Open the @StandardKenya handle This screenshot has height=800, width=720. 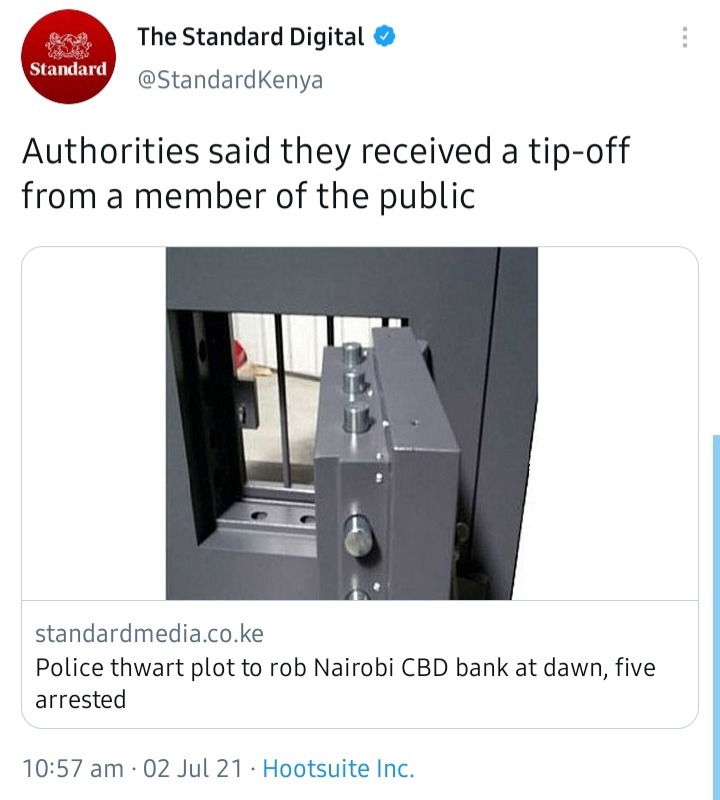pos(230,80)
